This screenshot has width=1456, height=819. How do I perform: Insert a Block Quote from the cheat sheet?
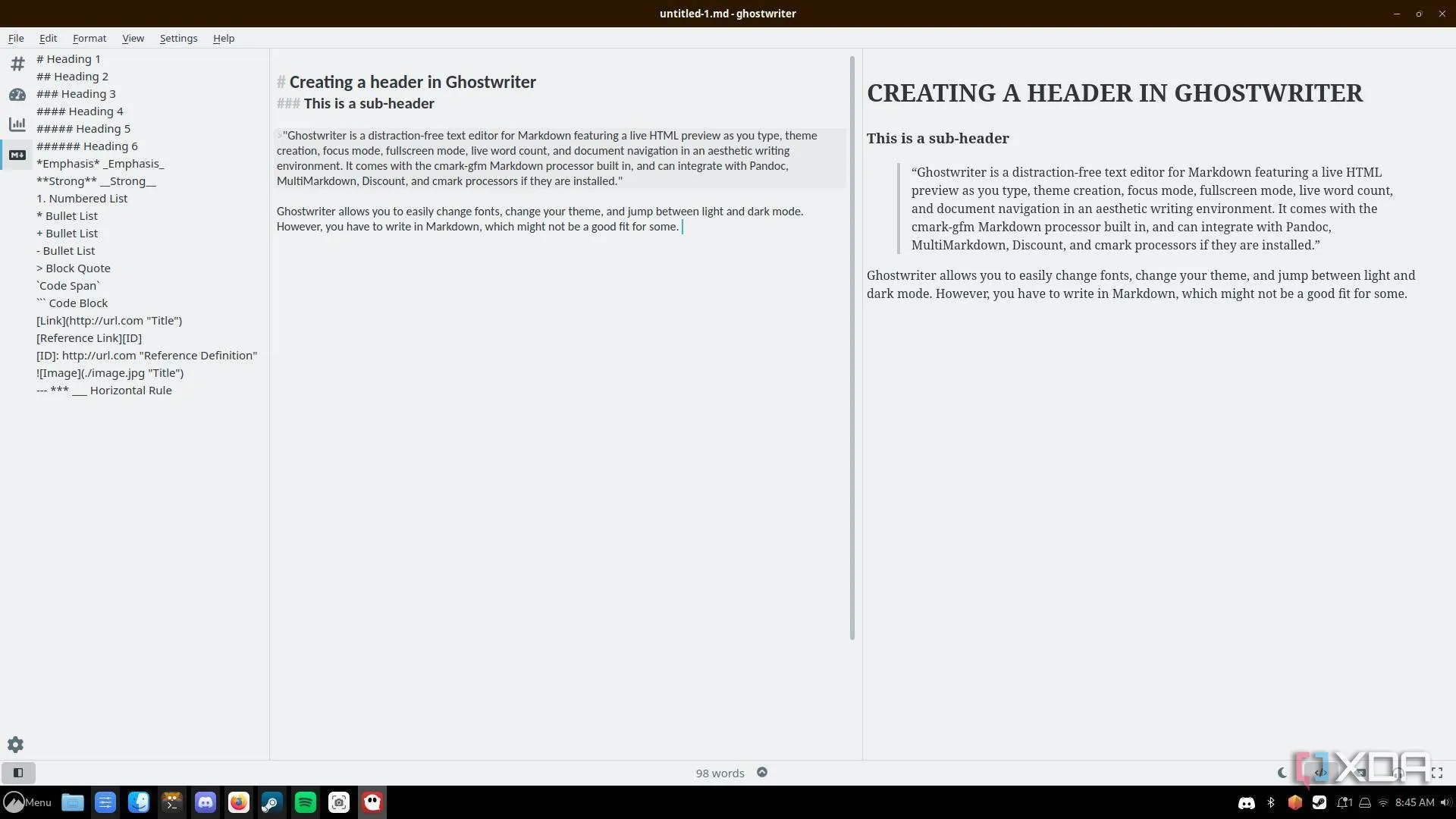point(73,268)
